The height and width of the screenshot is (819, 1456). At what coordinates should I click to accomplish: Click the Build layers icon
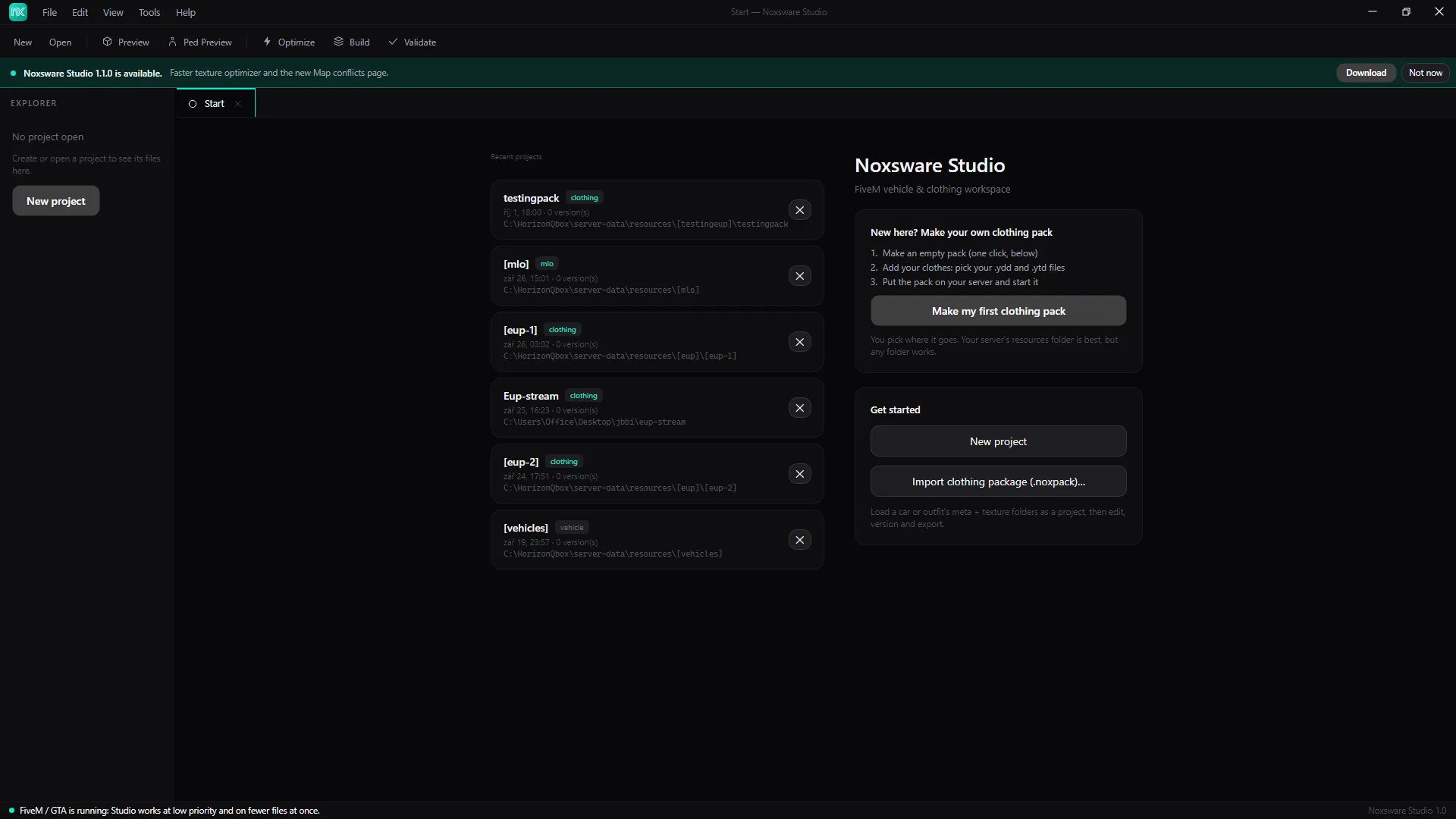(338, 42)
